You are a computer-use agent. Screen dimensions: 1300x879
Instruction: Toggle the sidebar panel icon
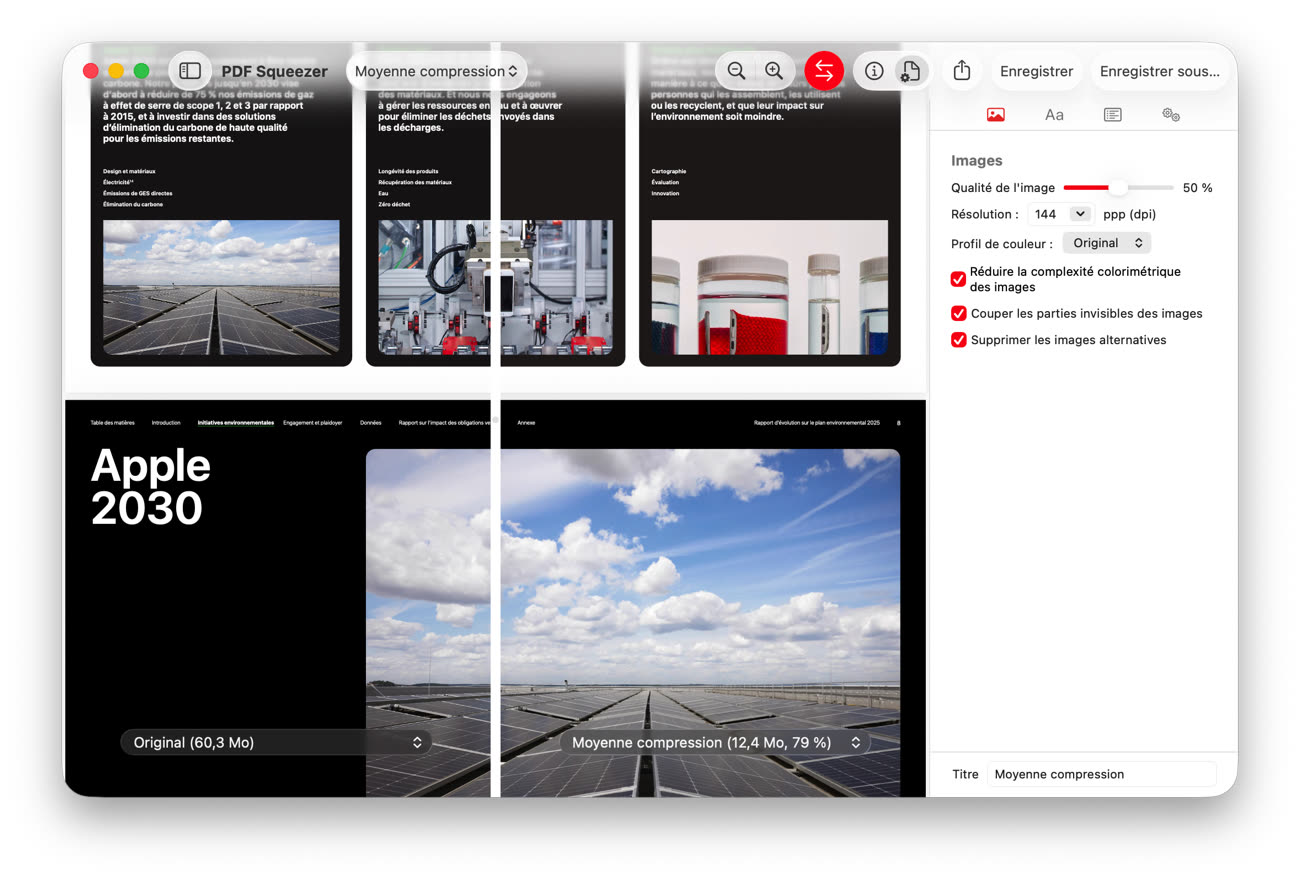[x=190, y=71]
